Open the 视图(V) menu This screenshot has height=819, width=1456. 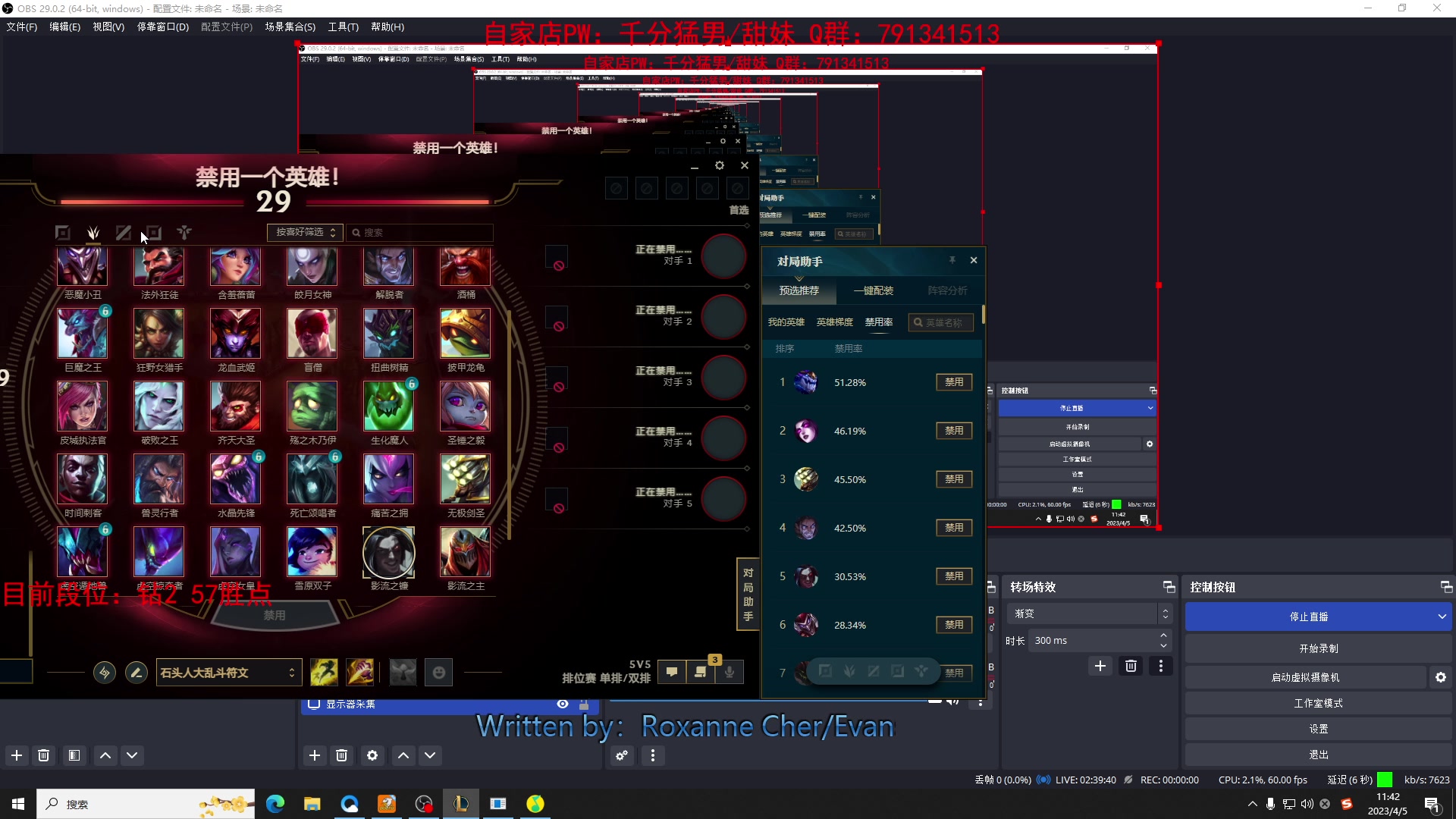click(108, 27)
